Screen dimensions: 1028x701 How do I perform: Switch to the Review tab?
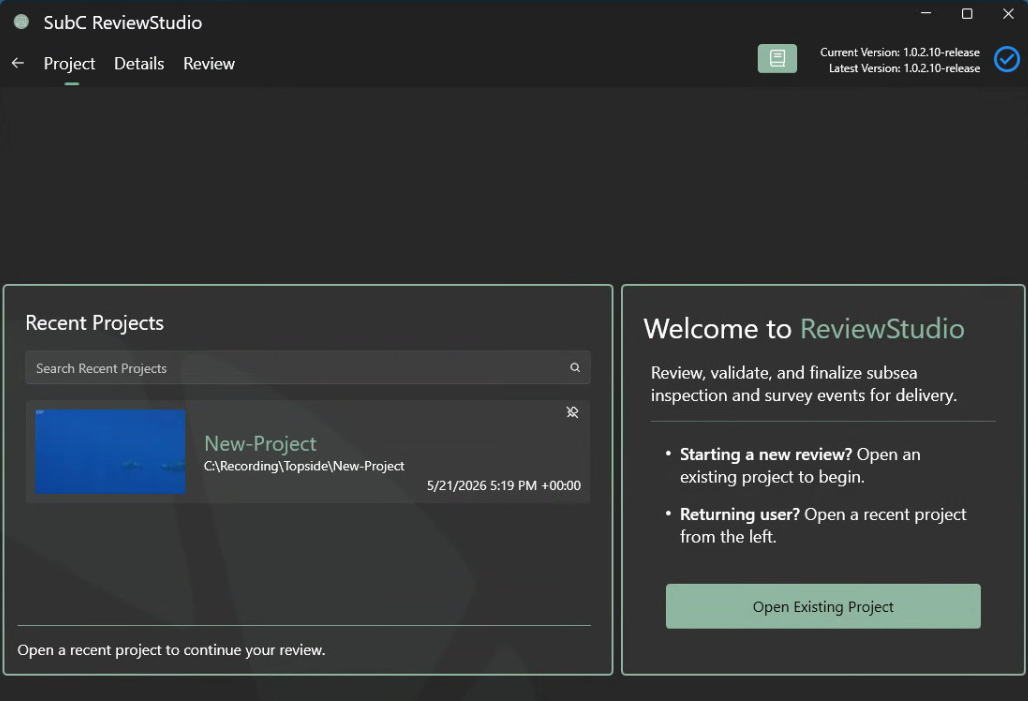pos(209,64)
